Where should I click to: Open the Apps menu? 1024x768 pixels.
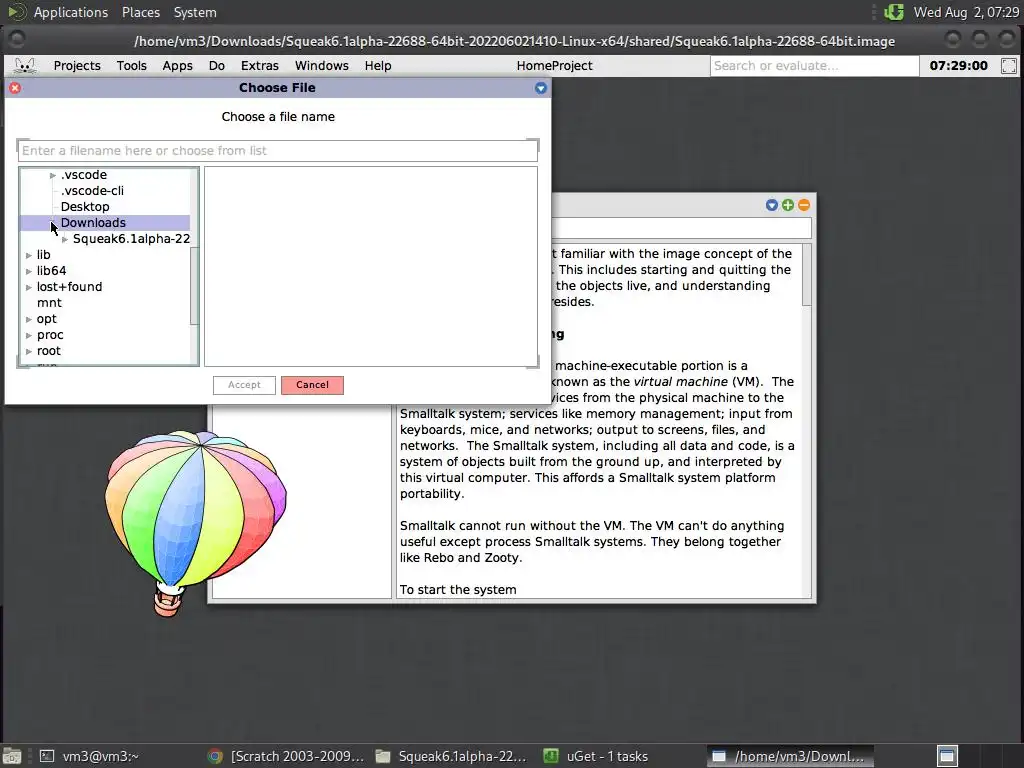pos(178,66)
